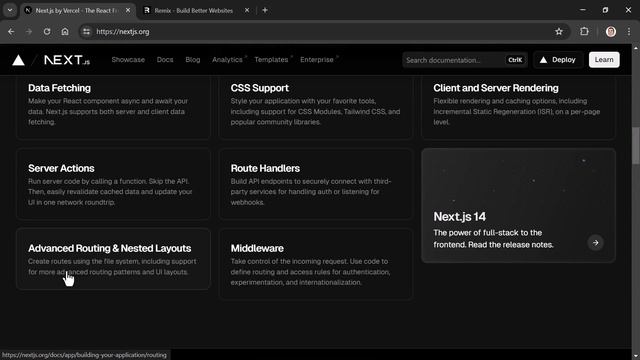Click the Next.js 14 heading
Image resolution: width=640 pixels, height=360 pixels.
click(460, 217)
